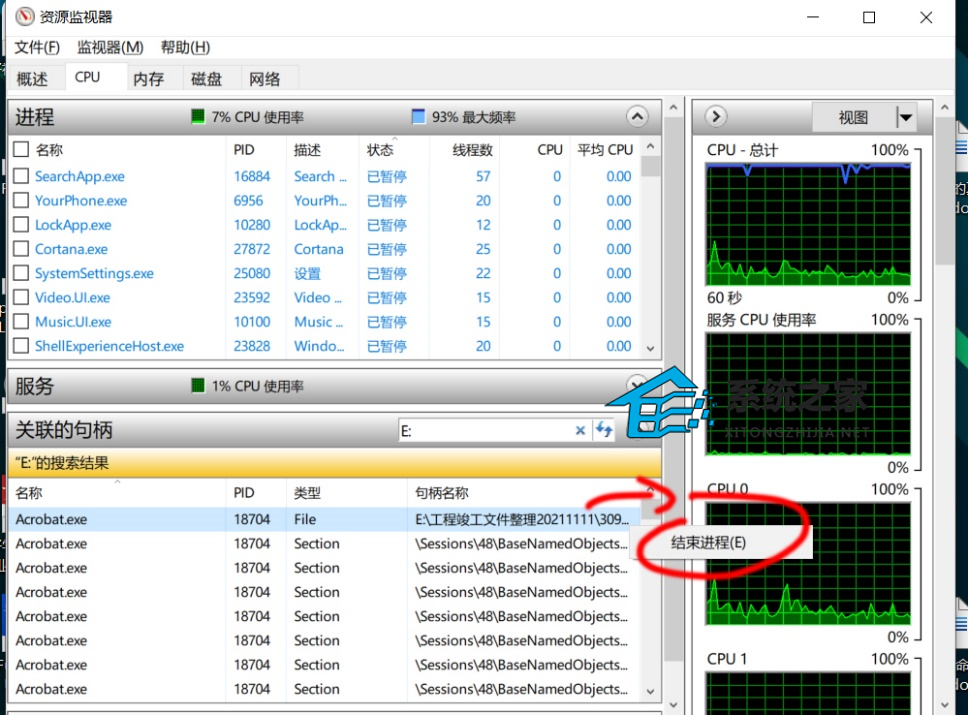Image resolution: width=968 pixels, height=715 pixels.
Task: Click the process list scroll down arrow
Action: (650, 348)
